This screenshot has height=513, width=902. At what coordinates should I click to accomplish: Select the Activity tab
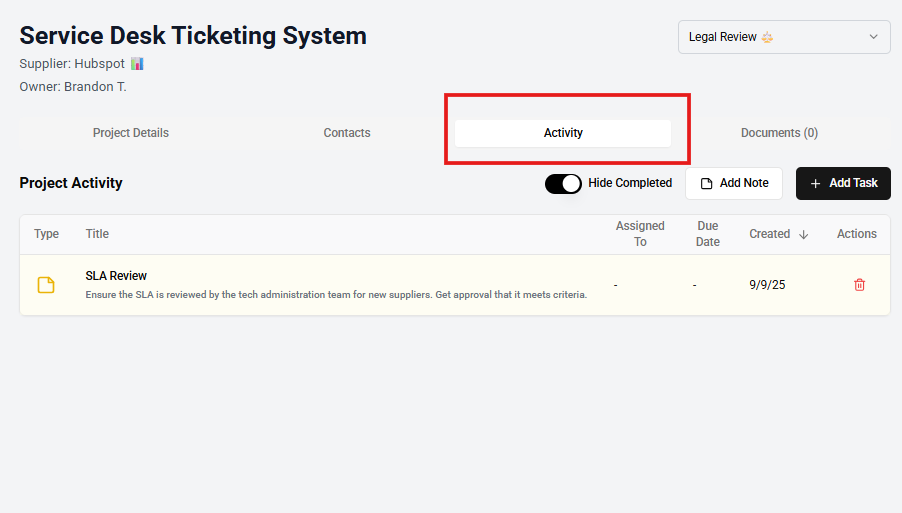(x=563, y=133)
